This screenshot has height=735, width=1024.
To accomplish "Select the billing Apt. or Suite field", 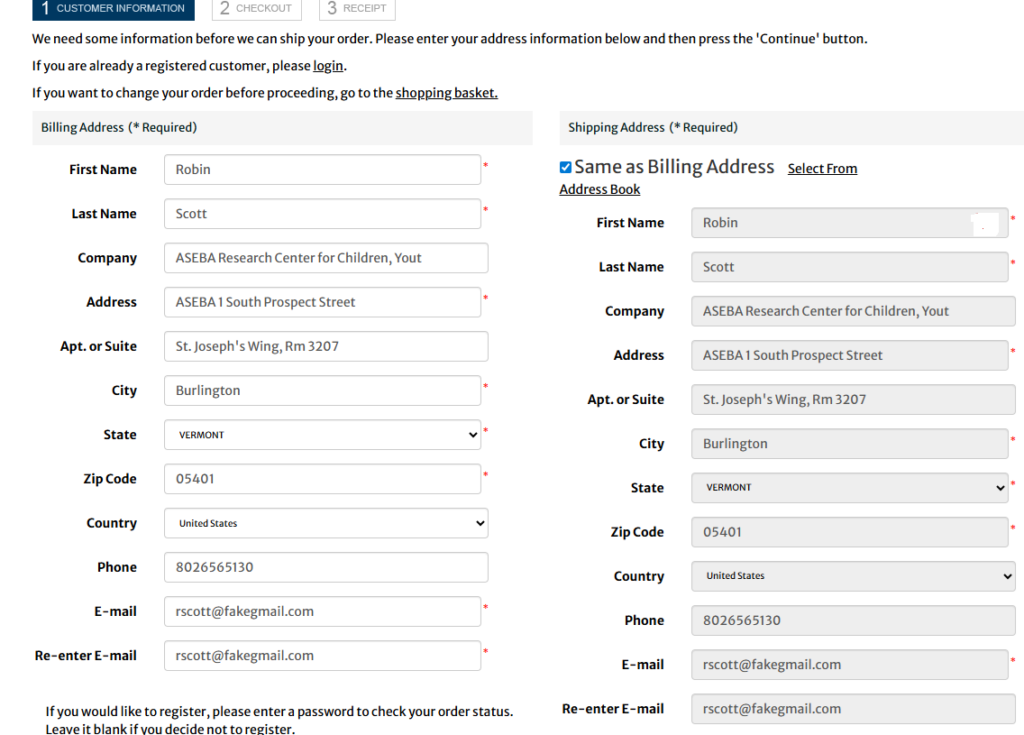I will pyautogui.click(x=325, y=346).
